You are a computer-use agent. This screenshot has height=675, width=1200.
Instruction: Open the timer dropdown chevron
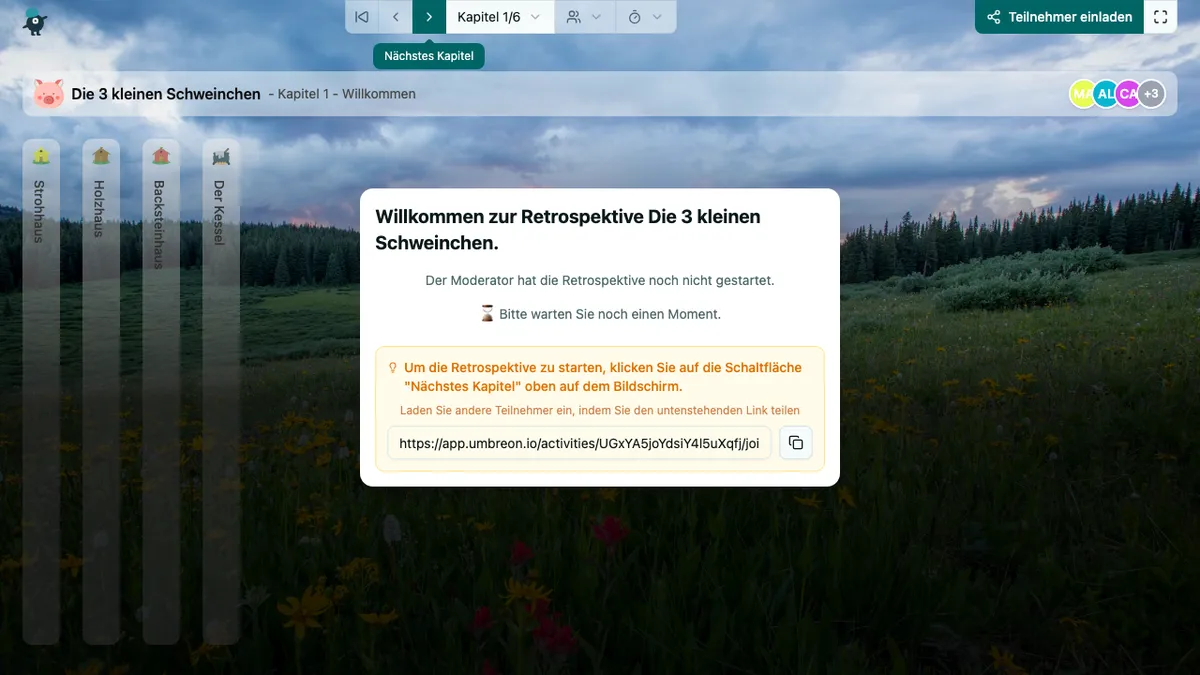[658, 17]
